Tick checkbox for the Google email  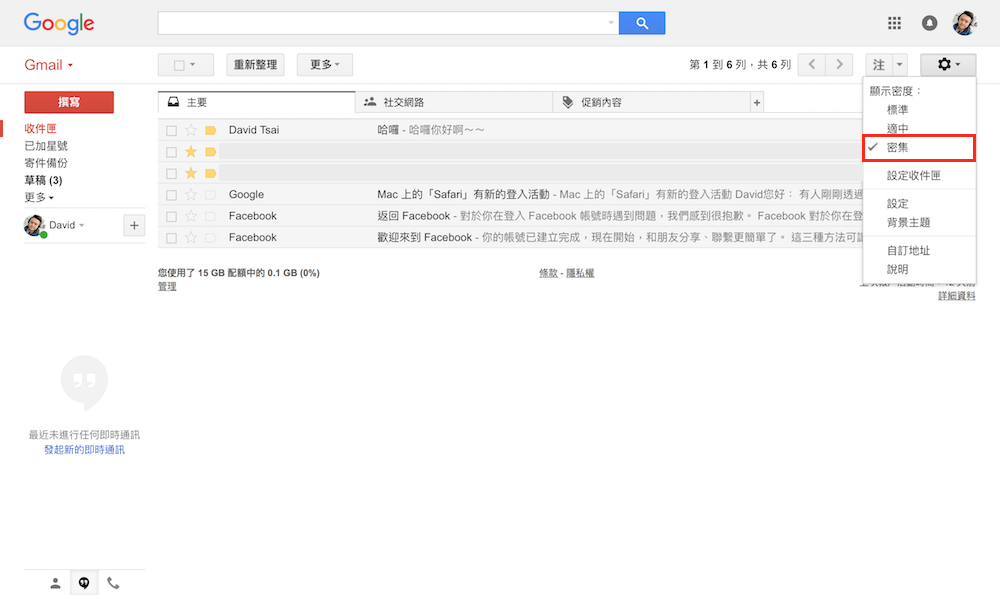tap(172, 195)
